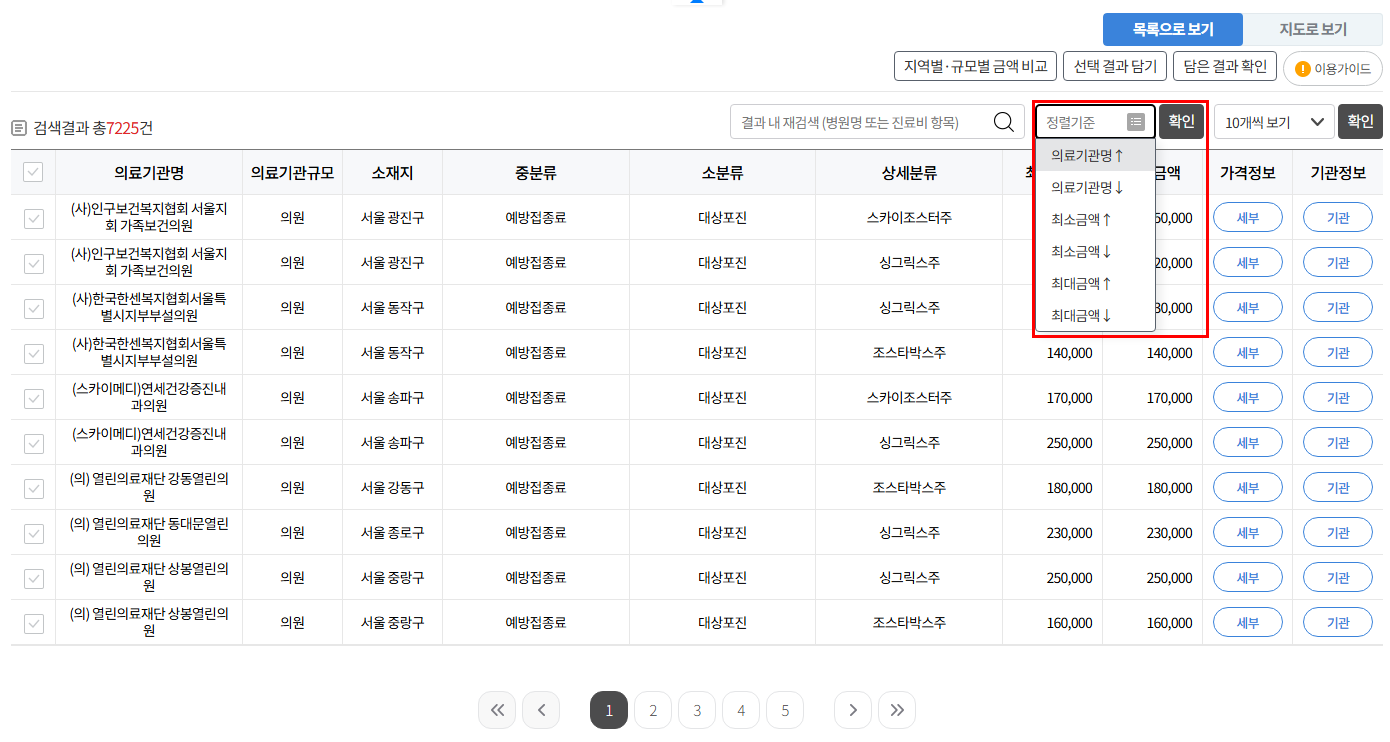1390x742 pixels.
Task: Click the 결과 내 재검색 input field
Action: 860,121
